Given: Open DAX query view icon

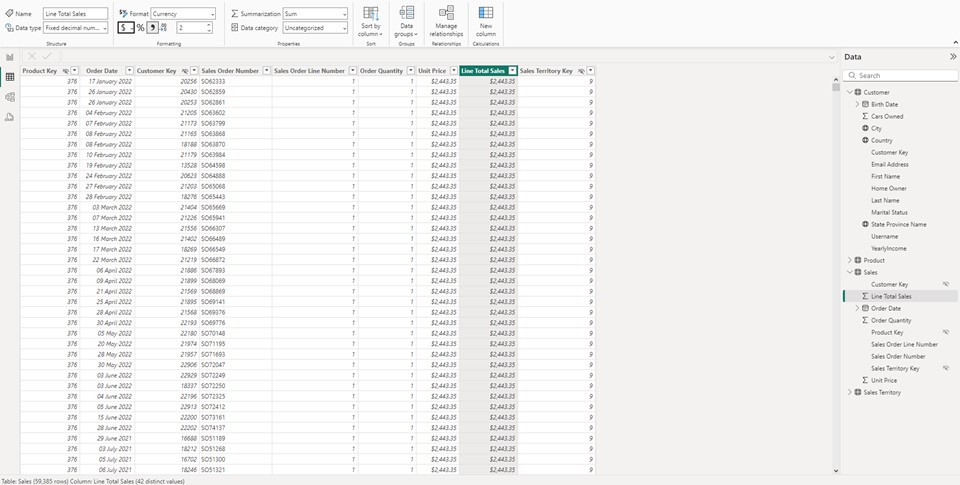Looking at the screenshot, I should coord(10,117).
